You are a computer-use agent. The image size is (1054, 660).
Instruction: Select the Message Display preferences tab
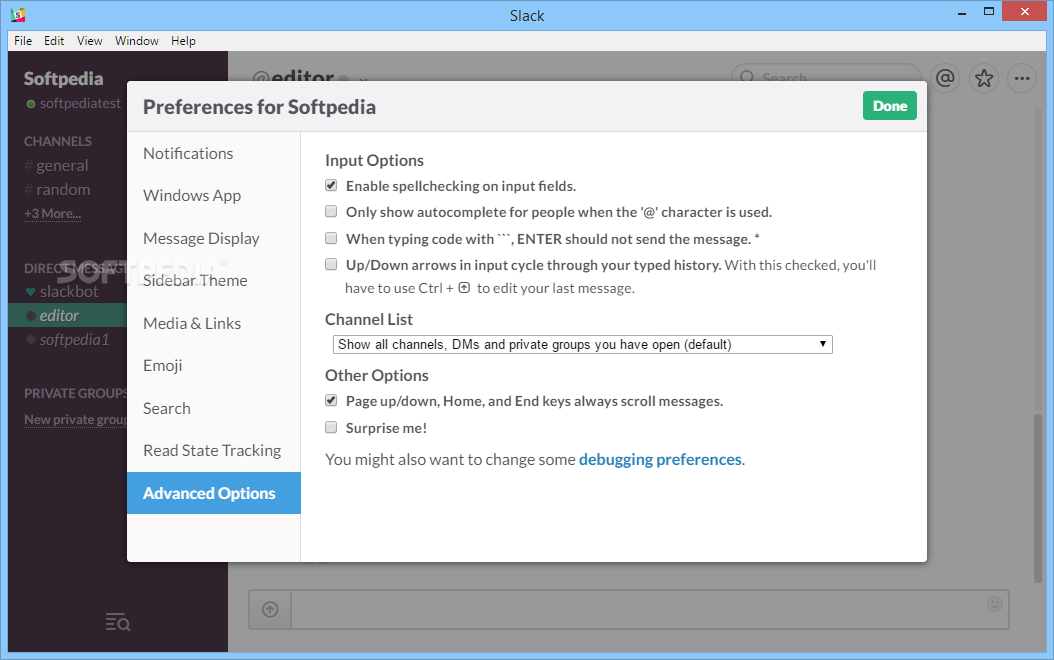[x=213, y=239]
